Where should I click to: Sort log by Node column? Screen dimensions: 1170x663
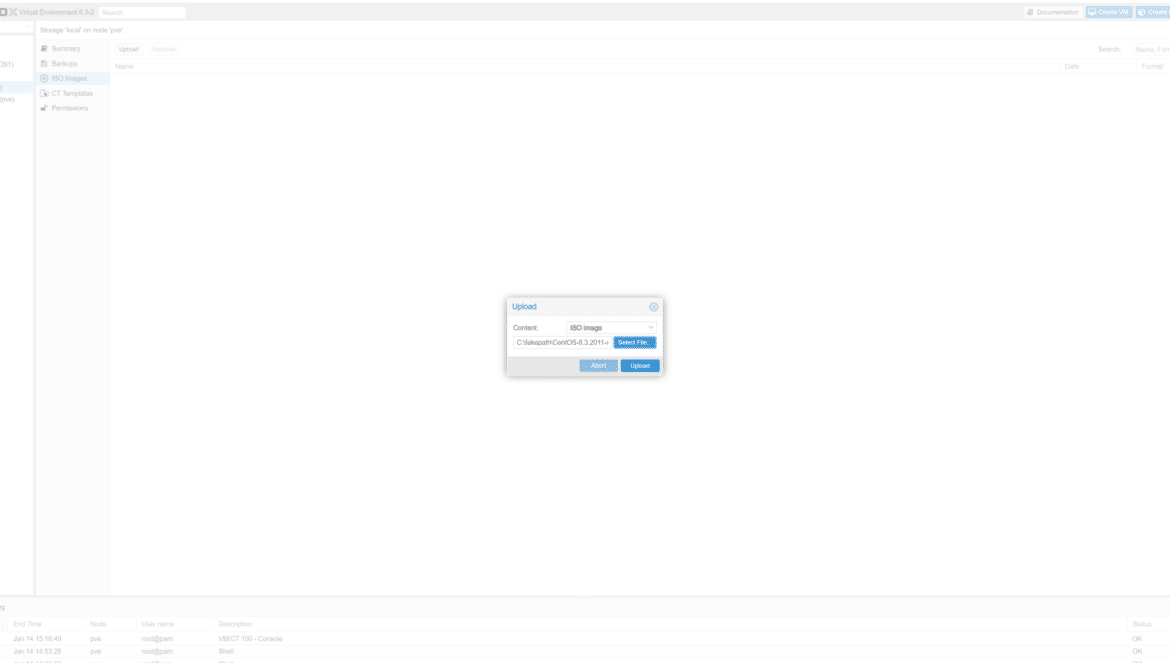110,624
